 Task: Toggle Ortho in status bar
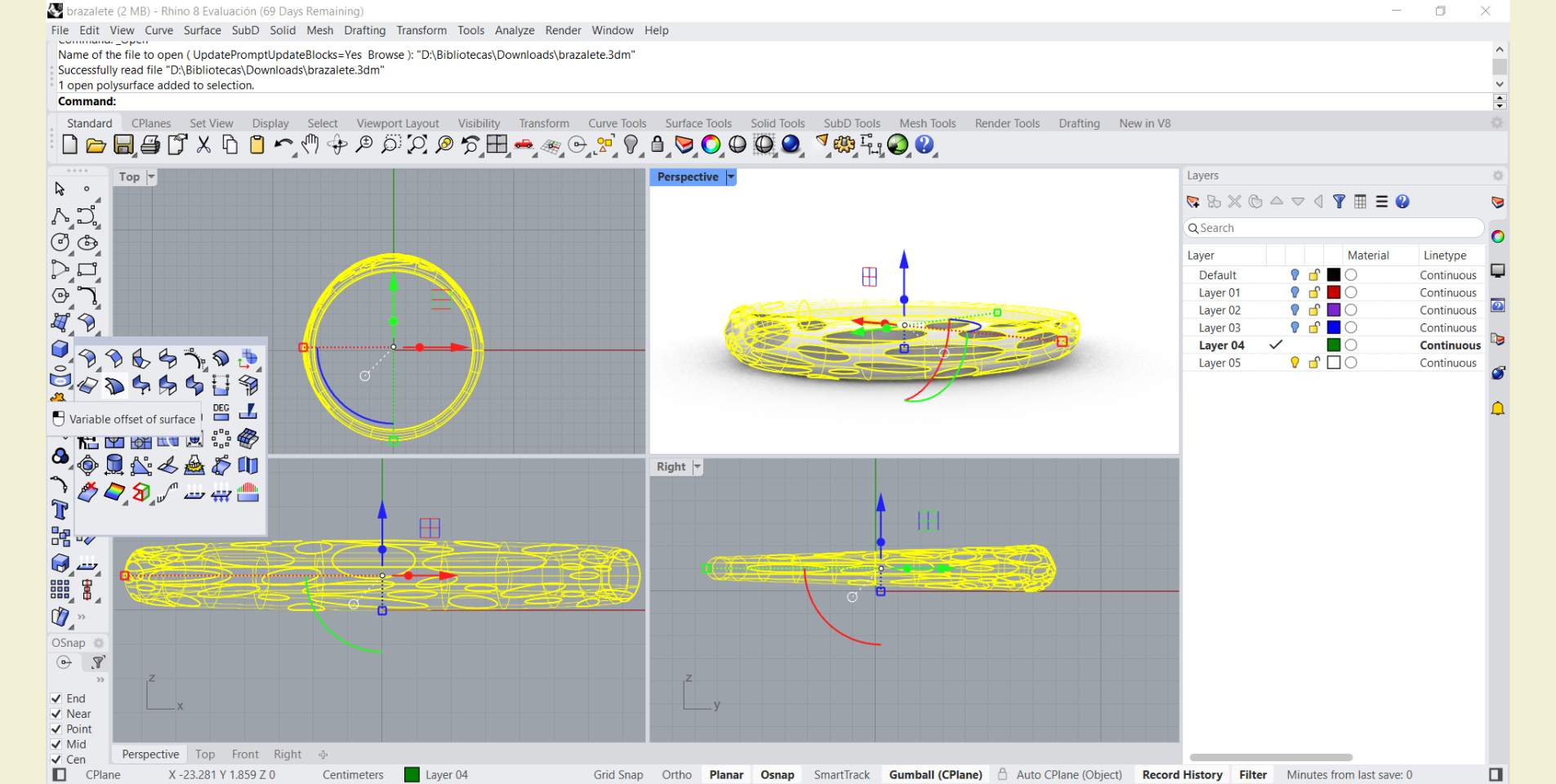pos(676,775)
